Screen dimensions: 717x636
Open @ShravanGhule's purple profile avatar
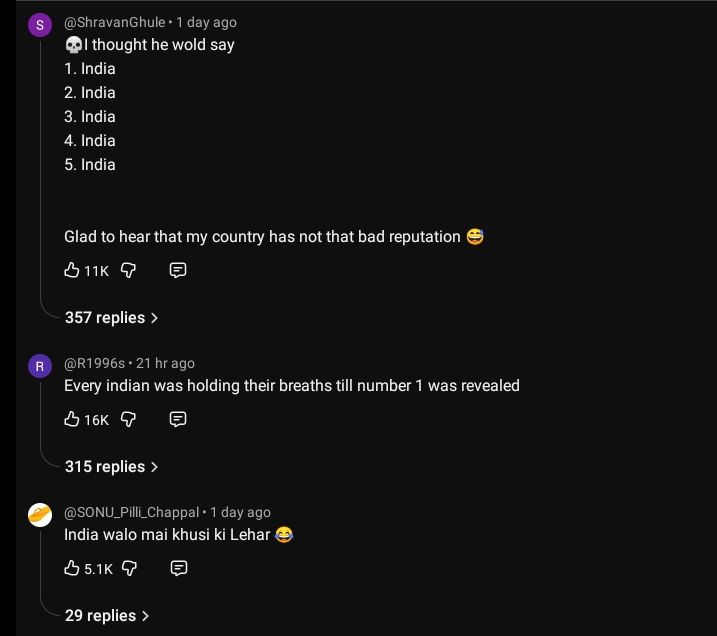pyautogui.click(x=40, y=25)
